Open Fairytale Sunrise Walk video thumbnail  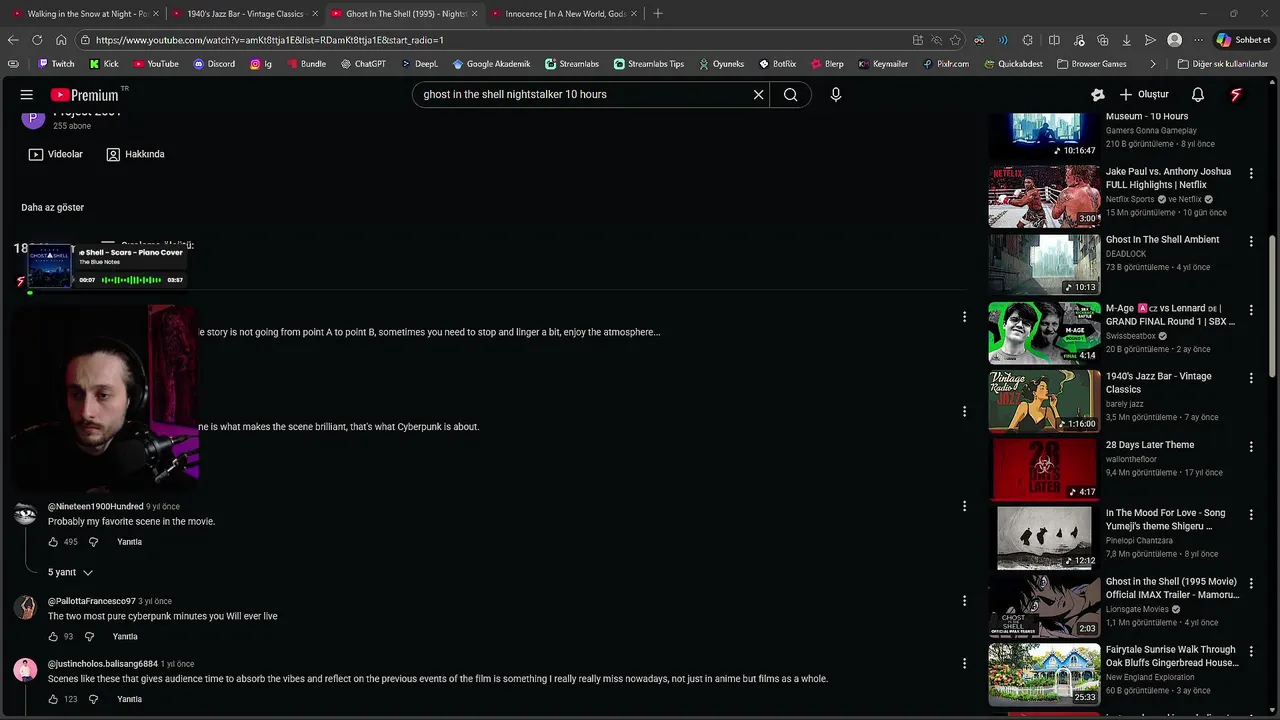tap(1044, 674)
